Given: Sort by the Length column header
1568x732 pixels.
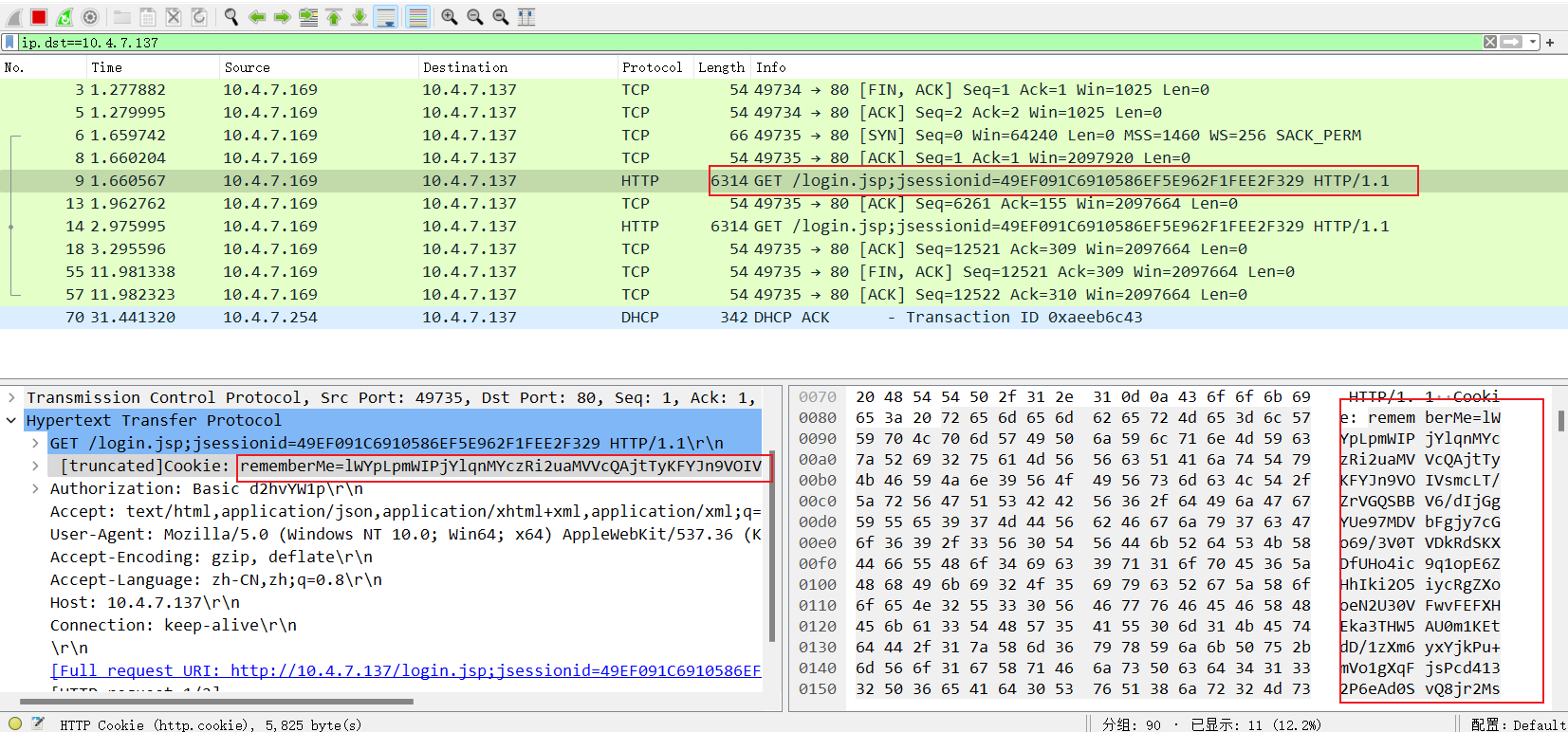Looking at the screenshot, I should point(722,67).
